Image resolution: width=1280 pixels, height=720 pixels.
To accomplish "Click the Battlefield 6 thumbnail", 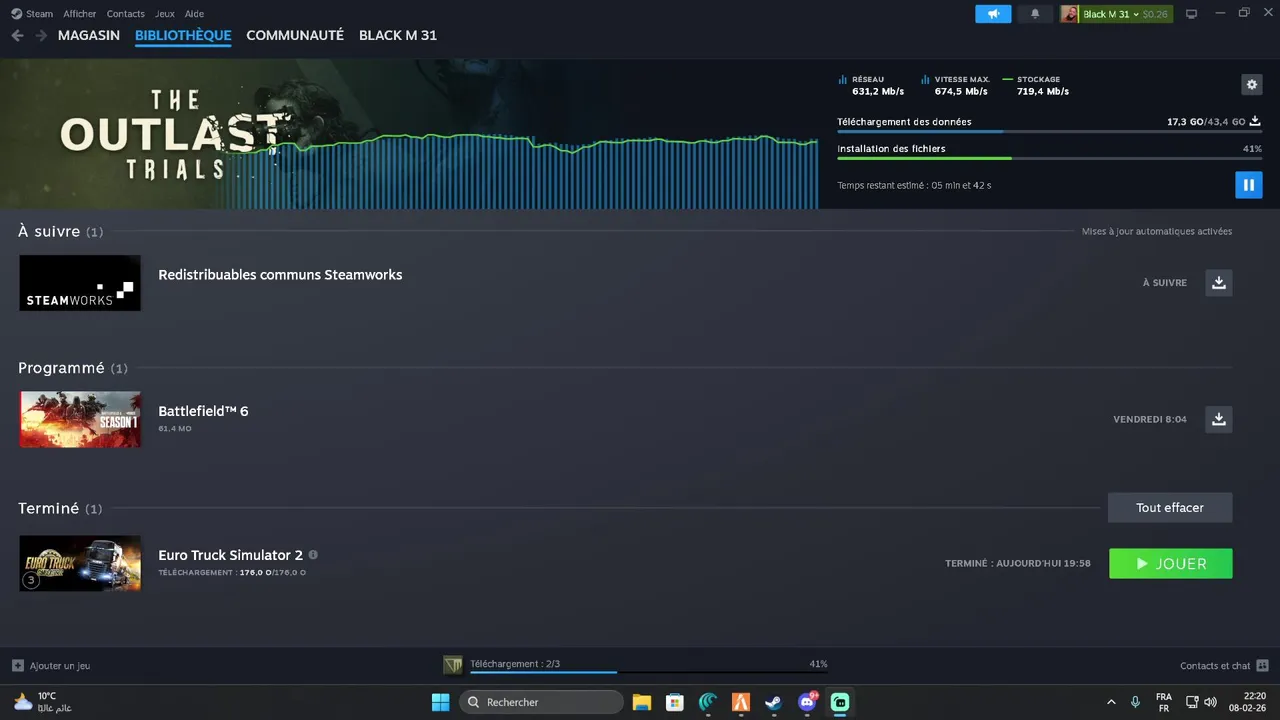I will tap(80, 419).
